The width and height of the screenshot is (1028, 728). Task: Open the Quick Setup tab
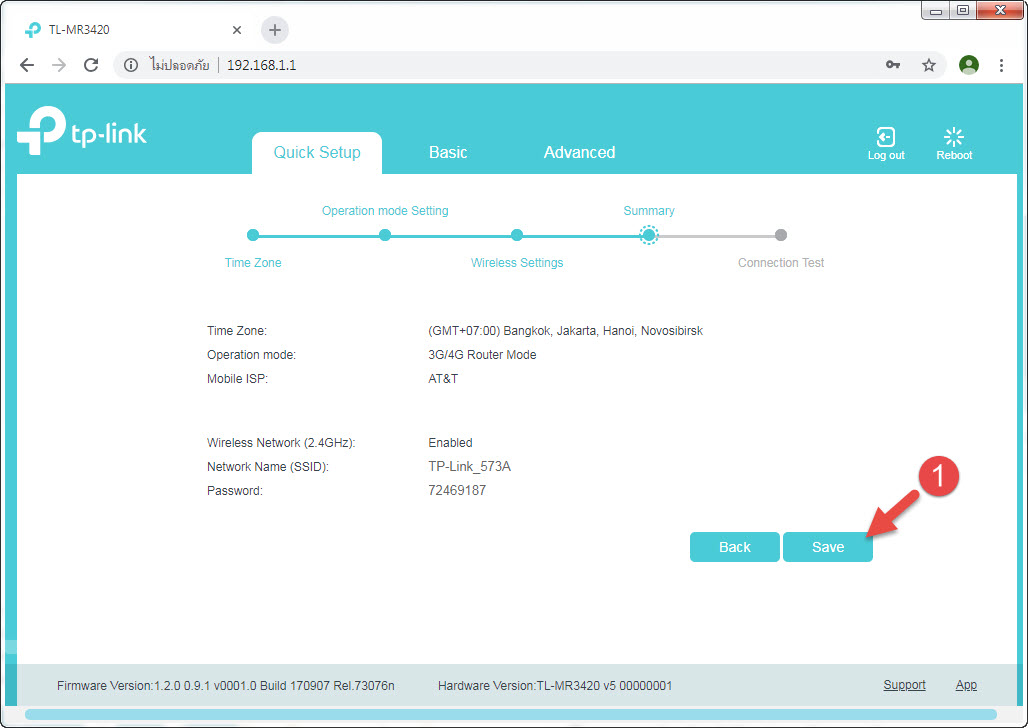click(317, 153)
